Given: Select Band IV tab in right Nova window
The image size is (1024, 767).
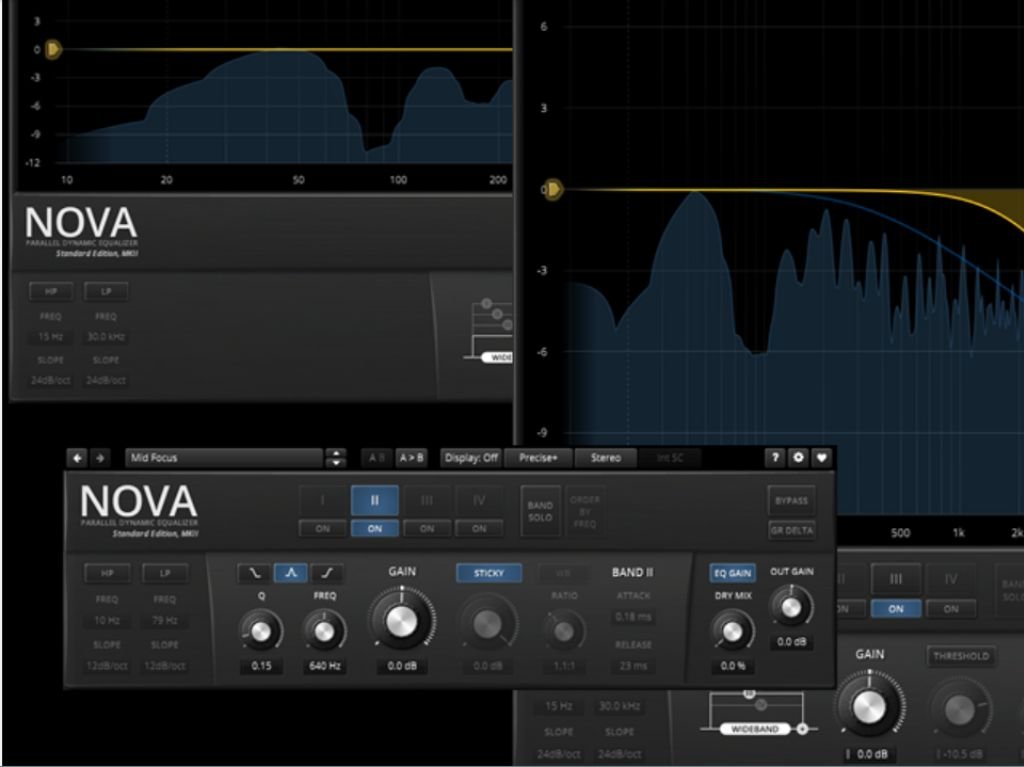Looking at the screenshot, I should click(951, 579).
